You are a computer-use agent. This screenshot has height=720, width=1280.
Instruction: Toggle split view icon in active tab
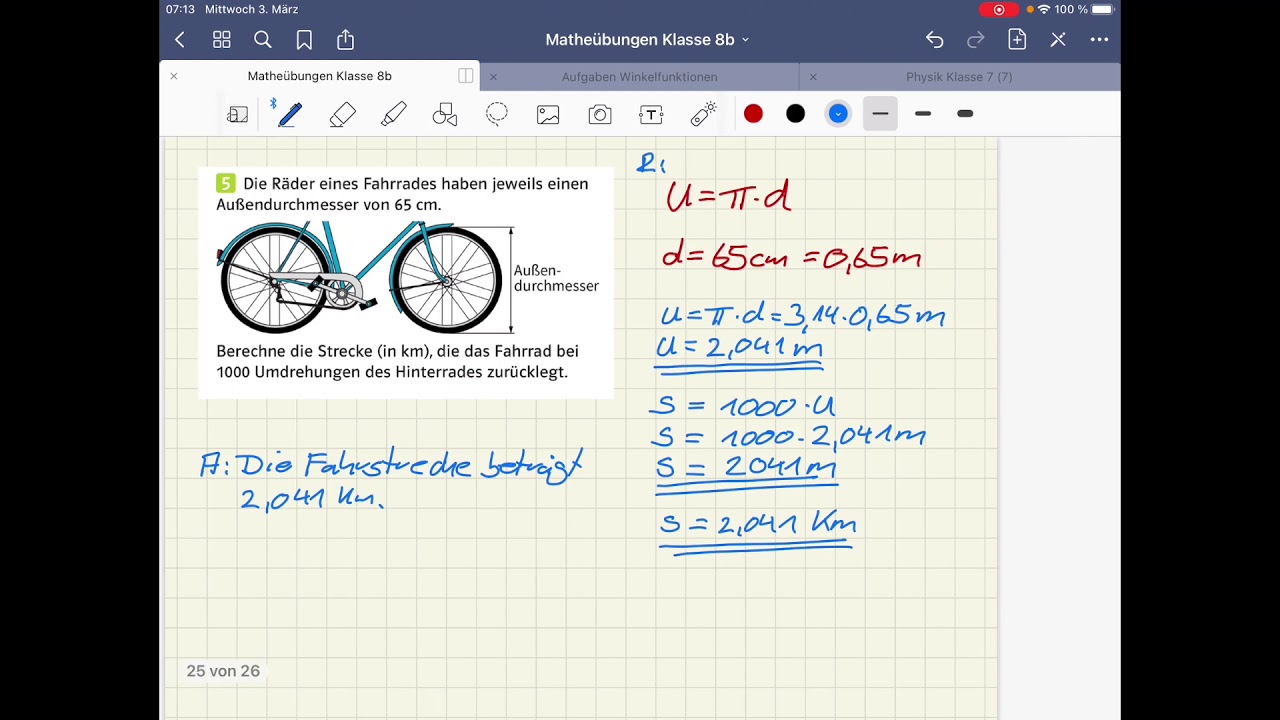tap(466, 76)
